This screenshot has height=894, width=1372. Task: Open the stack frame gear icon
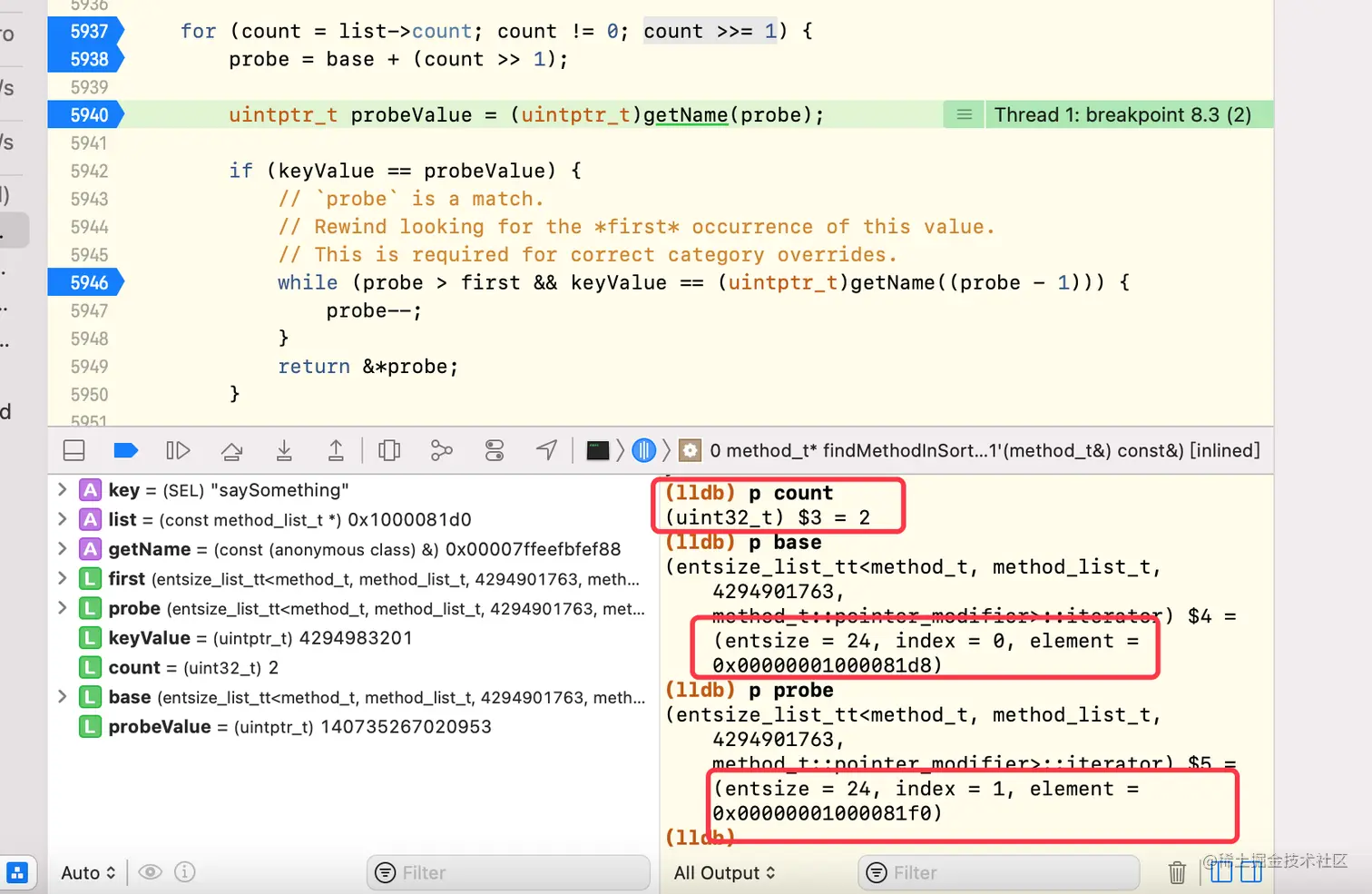point(691,450)
